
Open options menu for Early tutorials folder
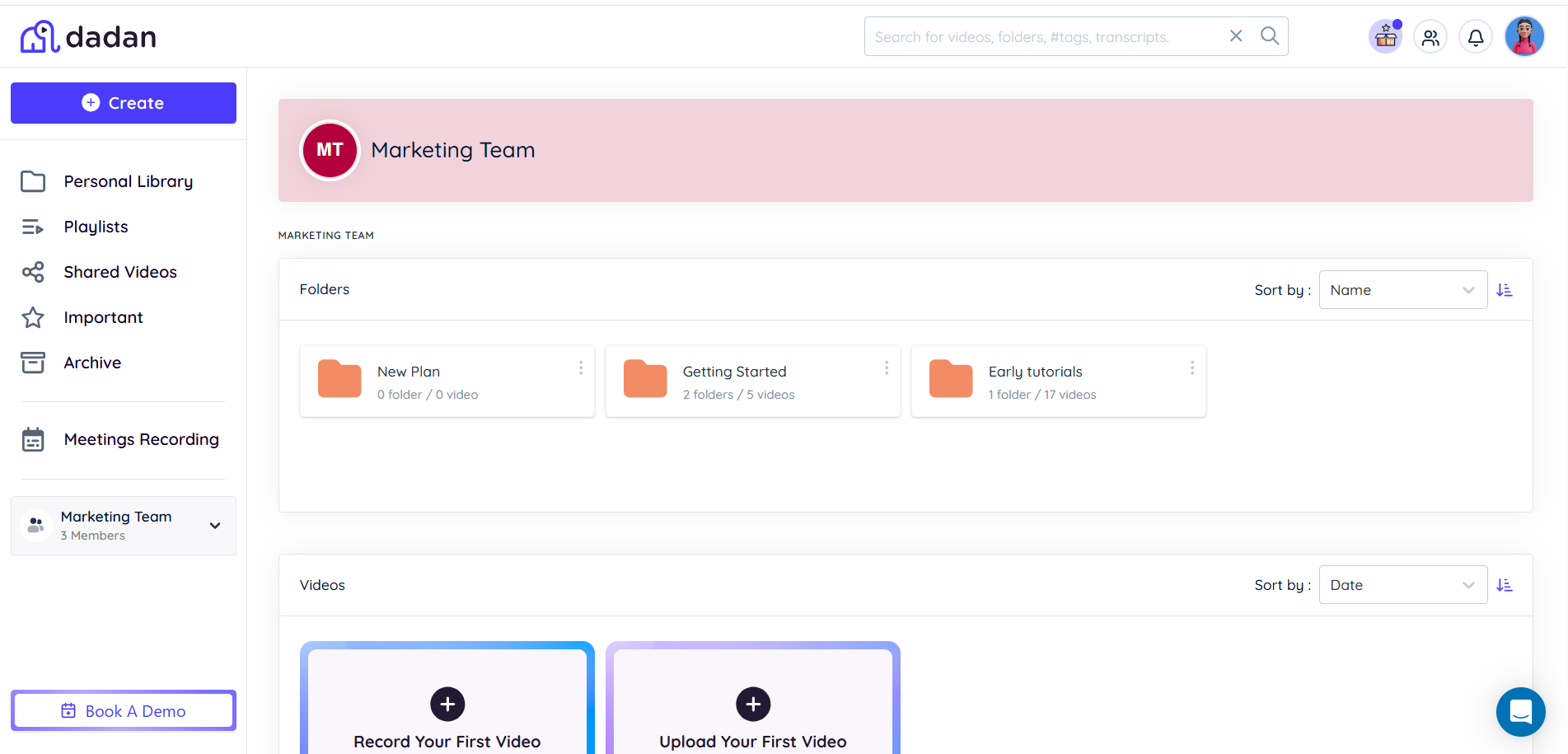[x=1191, y=368]
